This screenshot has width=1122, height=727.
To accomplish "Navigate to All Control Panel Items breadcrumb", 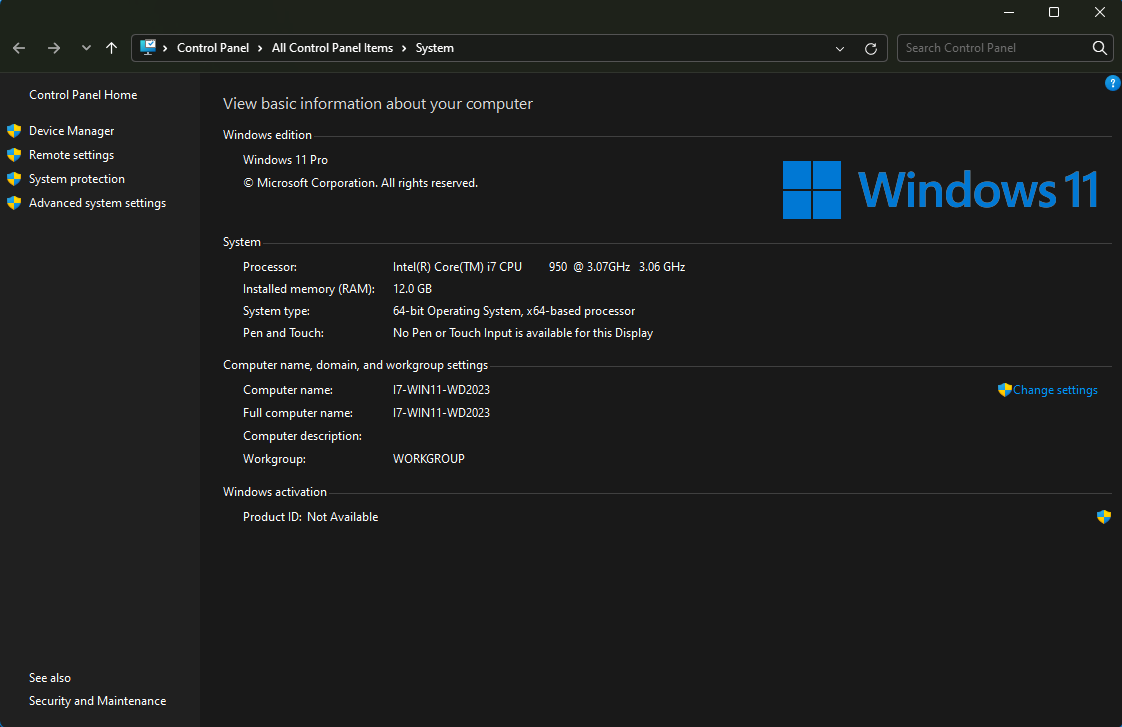I will [332, 48].
